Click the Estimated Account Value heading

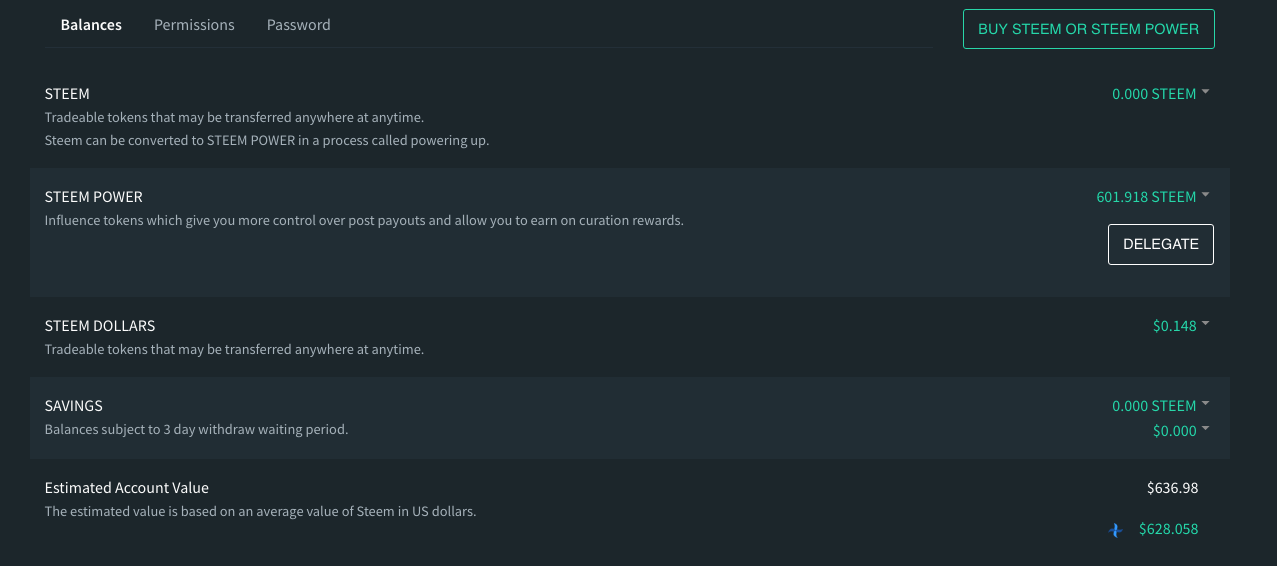tap(127, 488)
